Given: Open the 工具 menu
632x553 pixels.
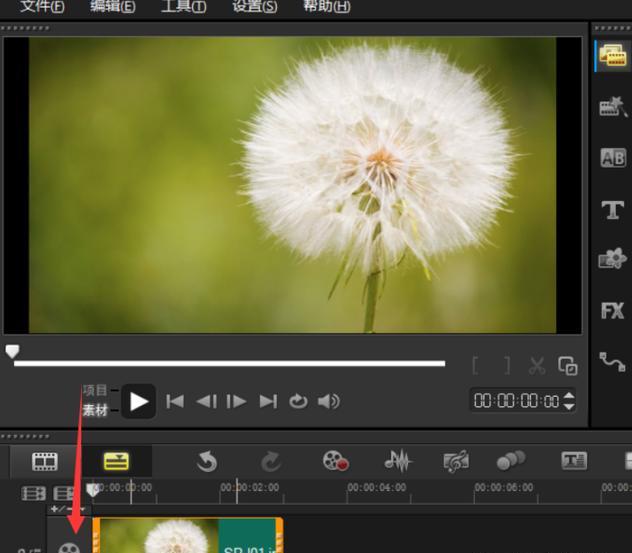Looking at the screenshot, I should click(184, 7).
